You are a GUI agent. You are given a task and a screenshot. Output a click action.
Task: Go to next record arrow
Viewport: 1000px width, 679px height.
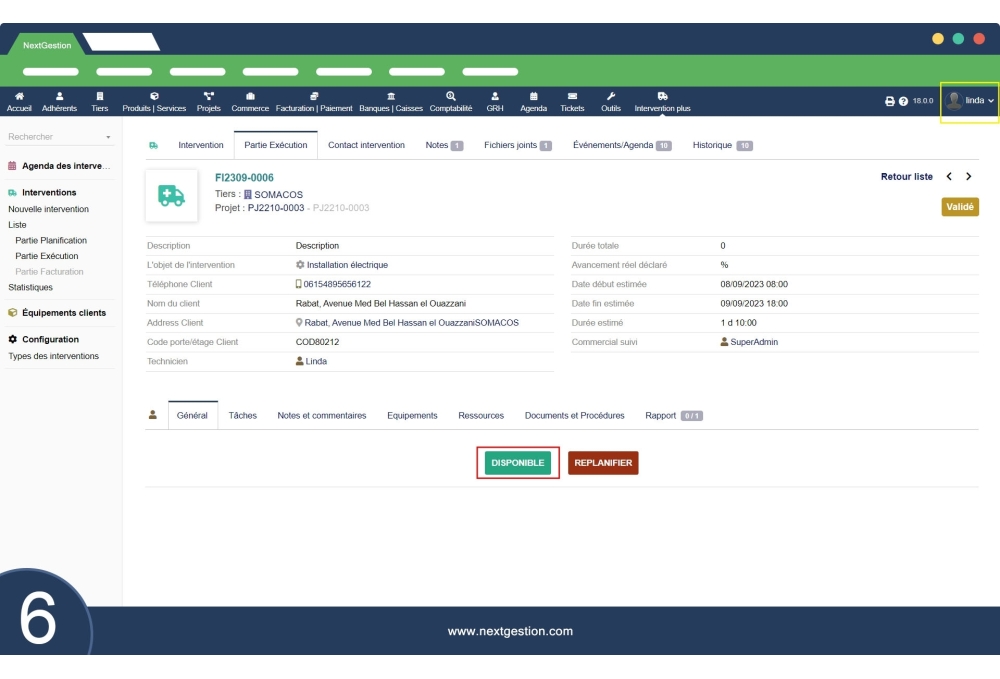click(968, 177)
